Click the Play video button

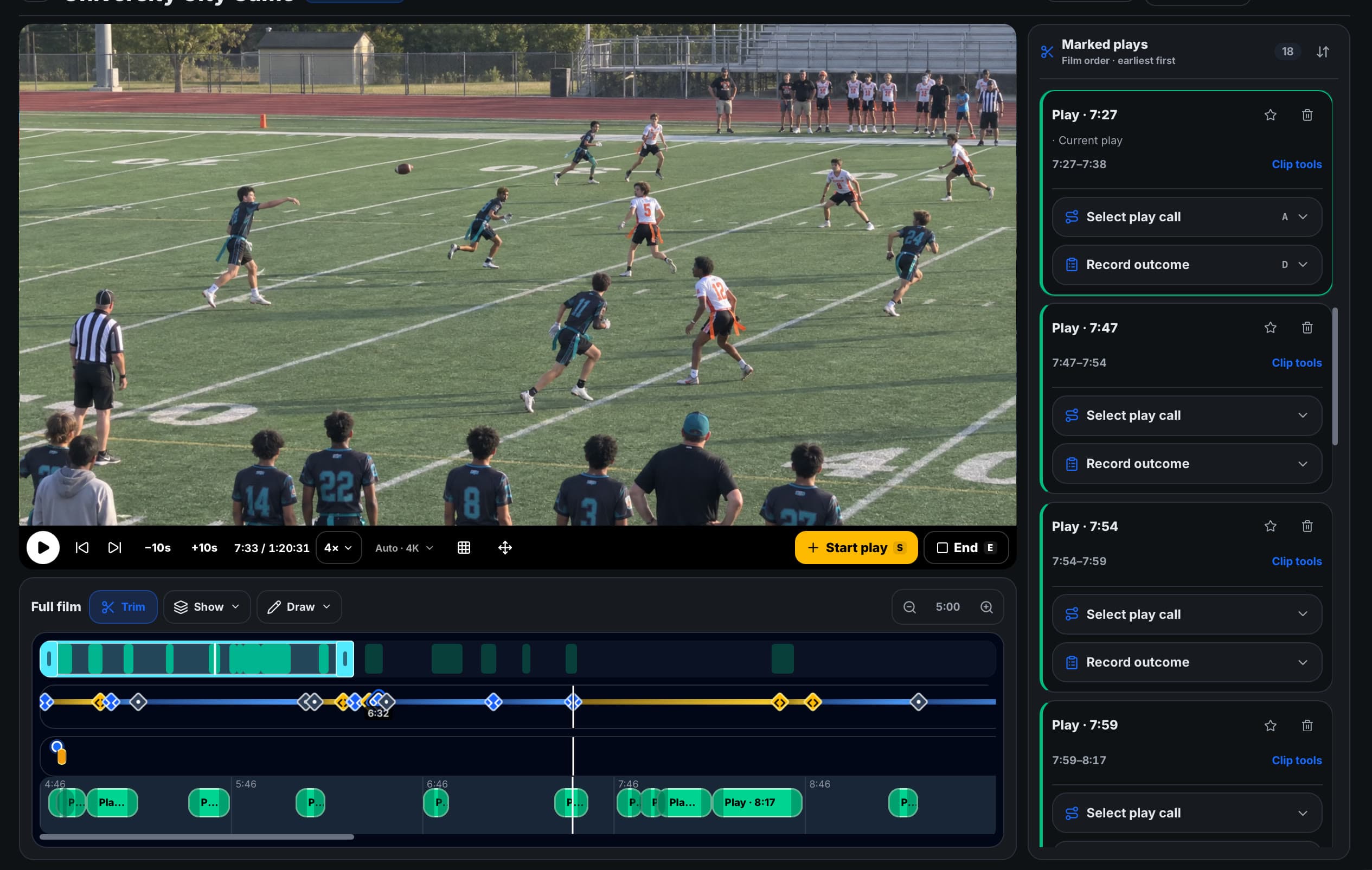(43, 547)
